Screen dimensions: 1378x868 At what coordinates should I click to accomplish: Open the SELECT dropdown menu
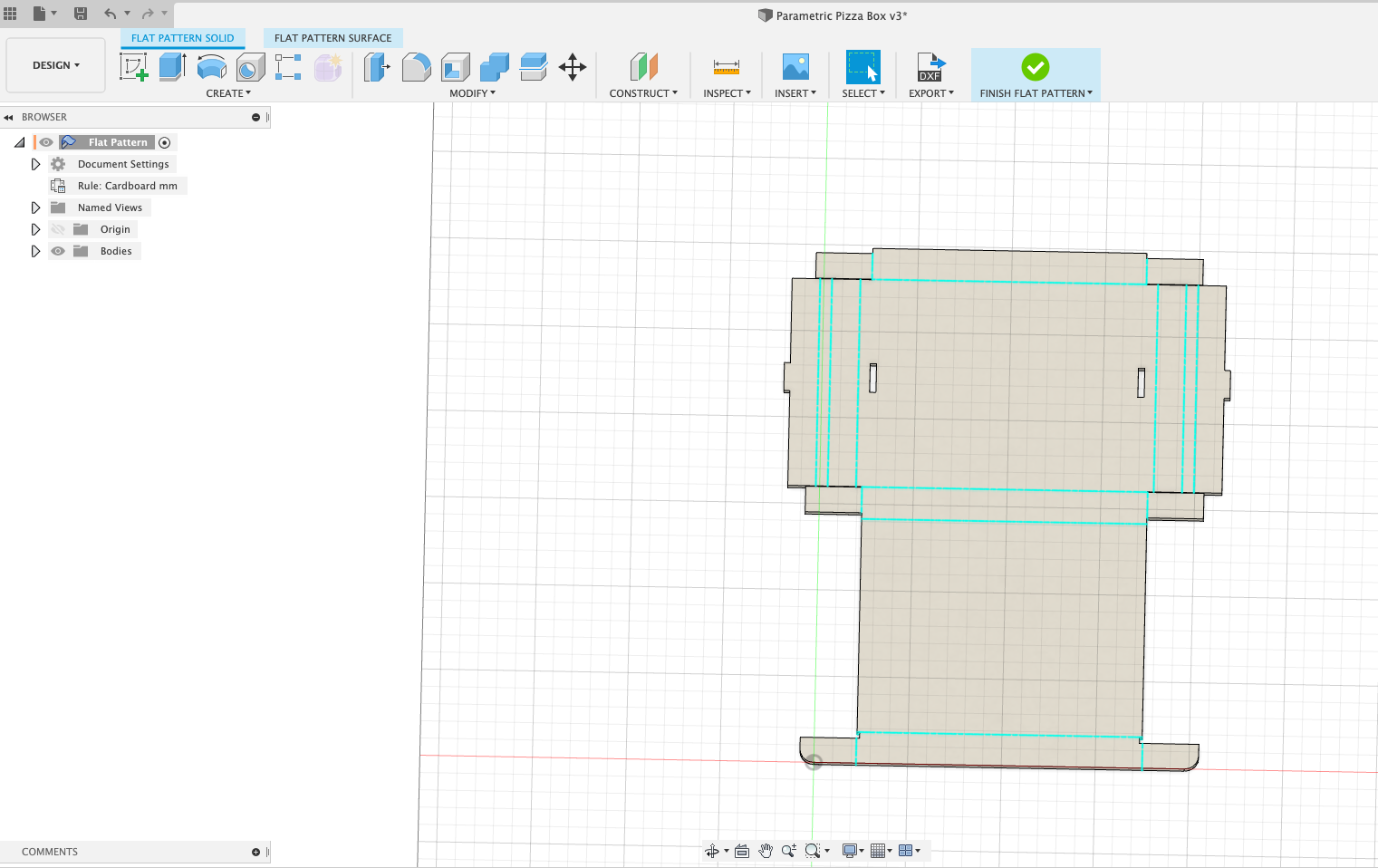click(863, 93)
